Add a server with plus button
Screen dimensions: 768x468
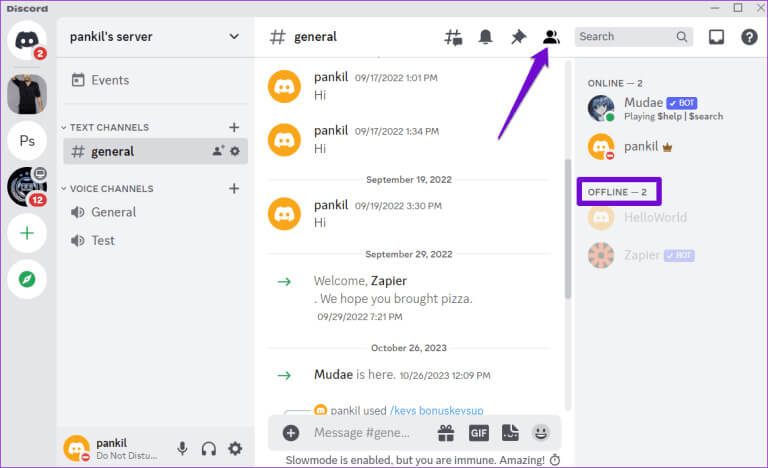[27, 233]
